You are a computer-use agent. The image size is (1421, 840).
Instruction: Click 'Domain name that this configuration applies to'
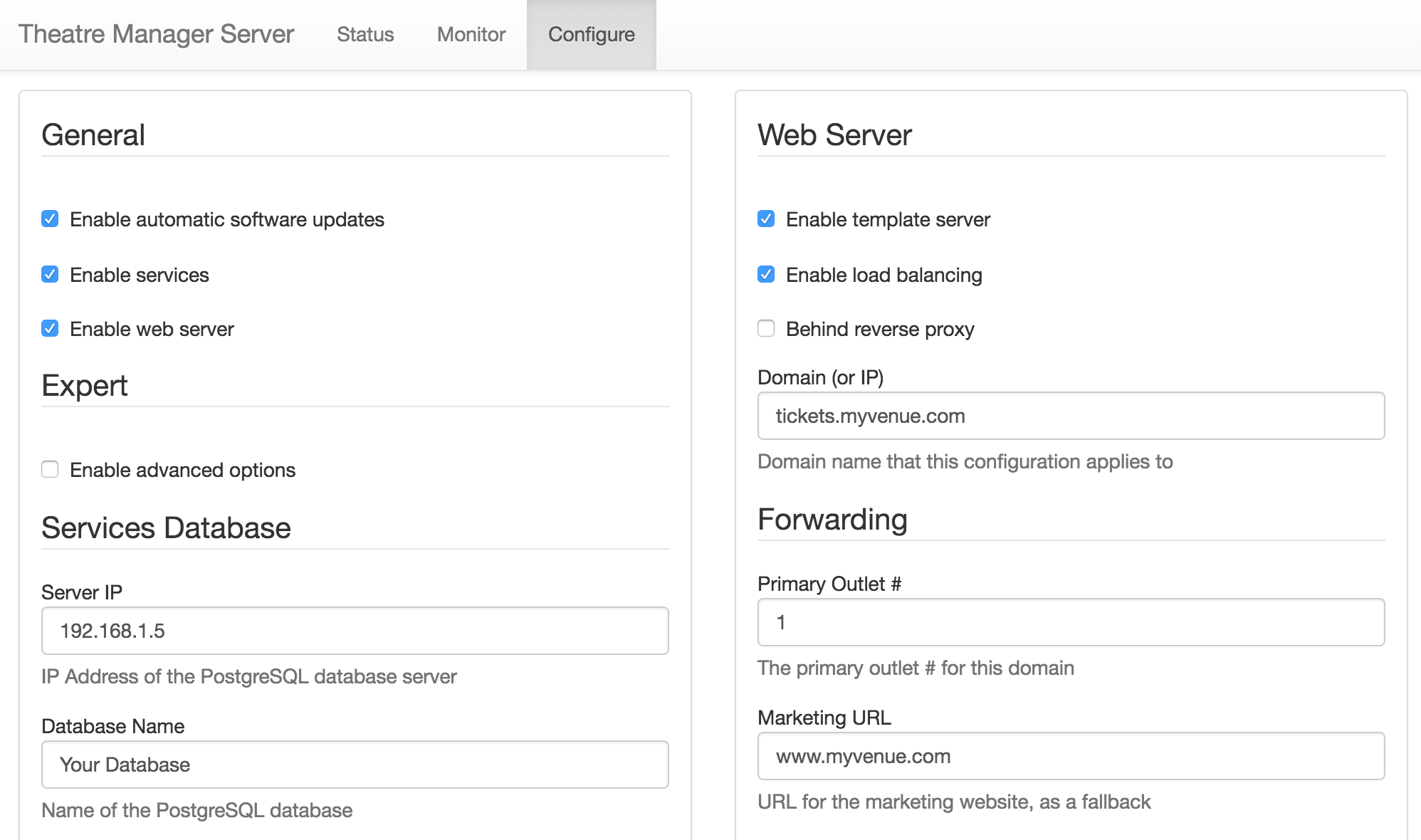pyautogui.click(x=965, y=461)
